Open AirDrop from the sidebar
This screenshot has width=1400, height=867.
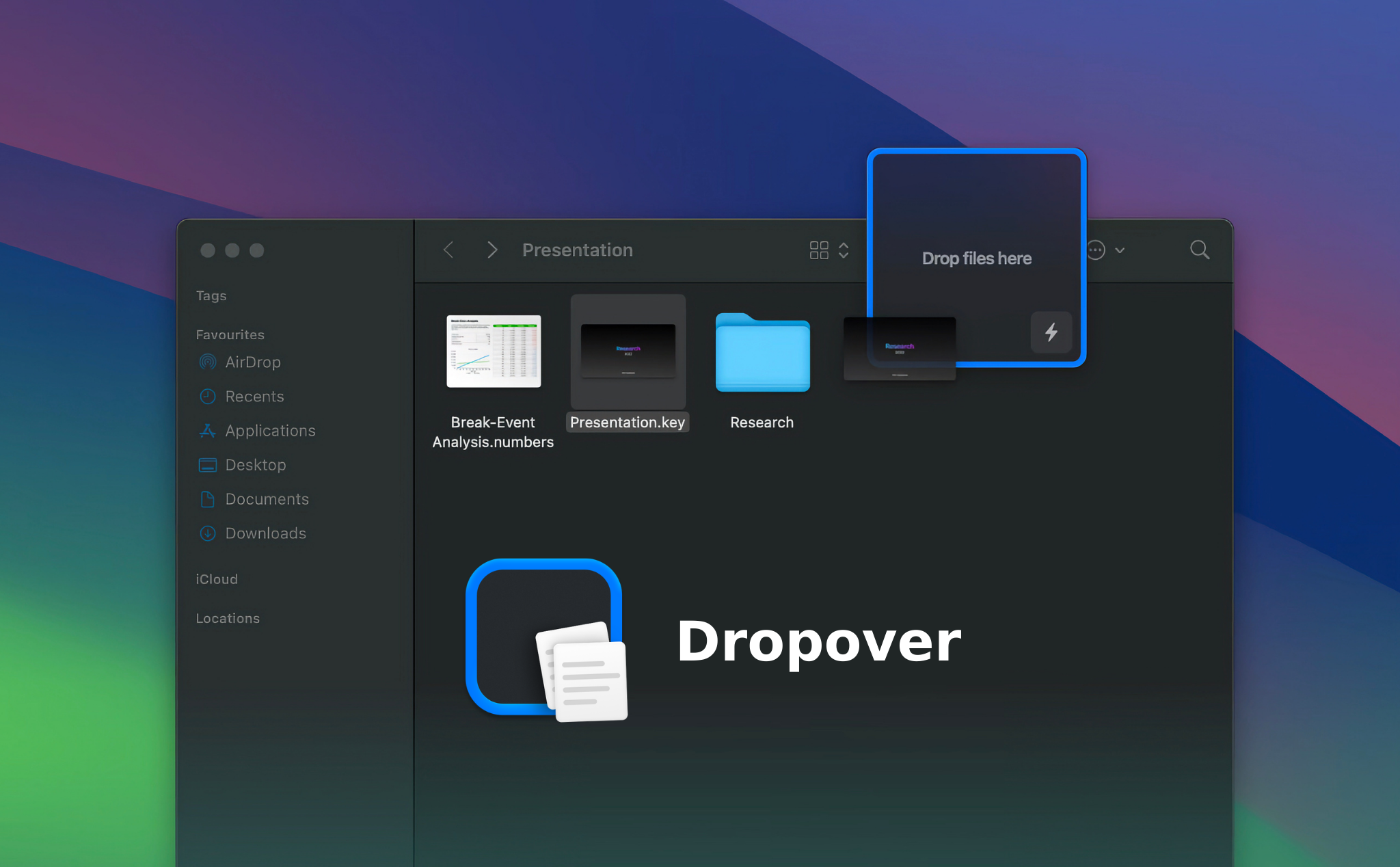tap(252, 362)
